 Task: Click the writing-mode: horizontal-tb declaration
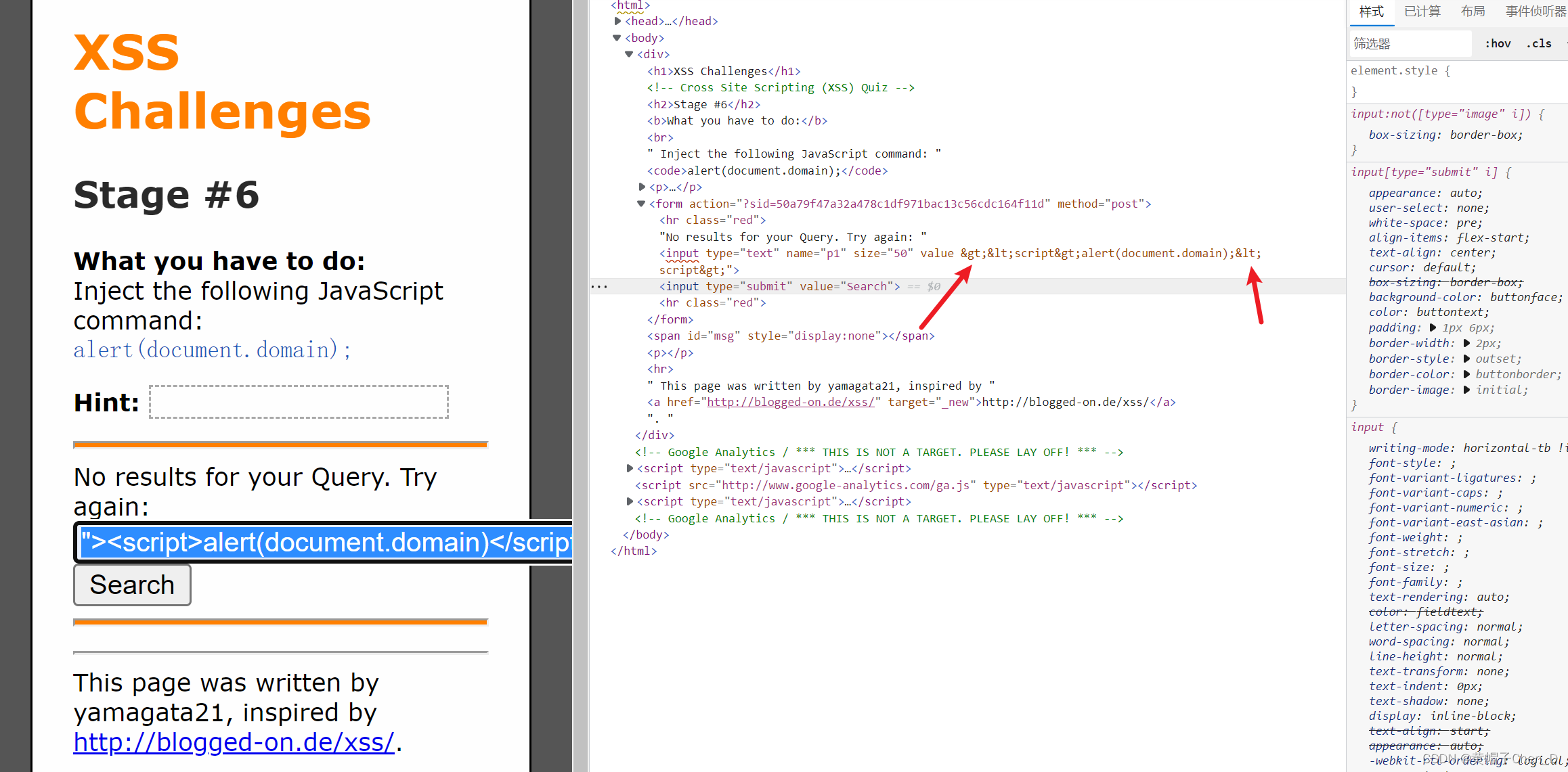pyautogui.click(x=1468, y=448)
